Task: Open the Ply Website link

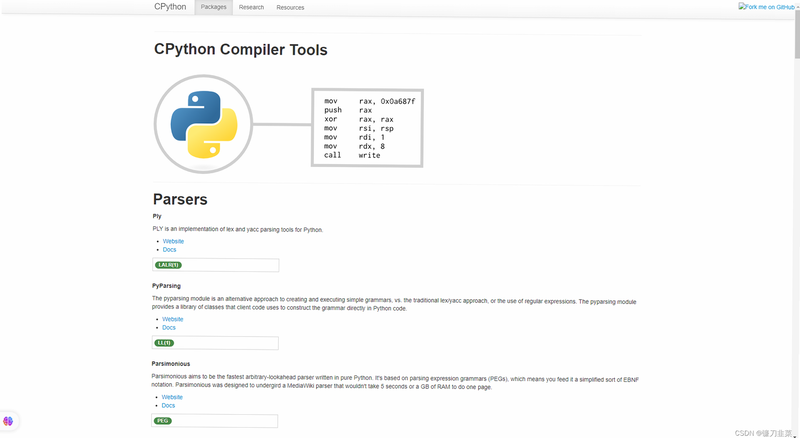Action: coord(173,241)
